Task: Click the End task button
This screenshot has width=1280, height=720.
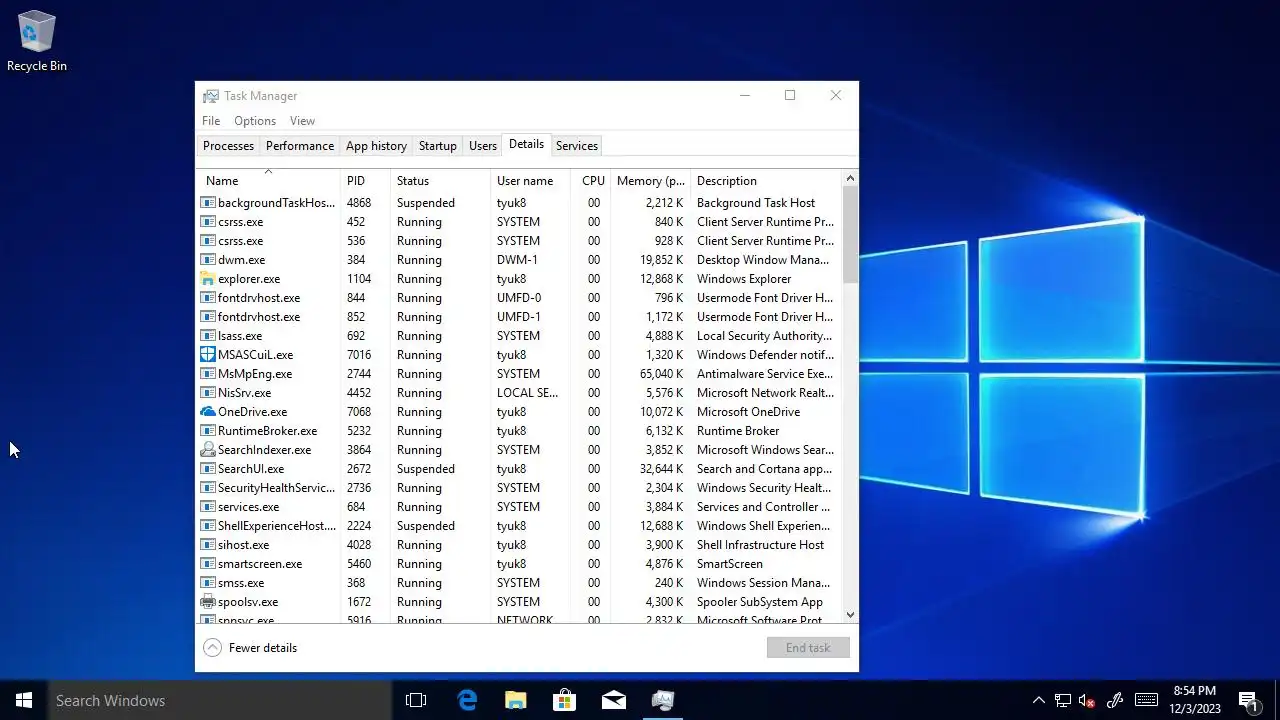Action: pyautogui.click(x=808, y=648)
